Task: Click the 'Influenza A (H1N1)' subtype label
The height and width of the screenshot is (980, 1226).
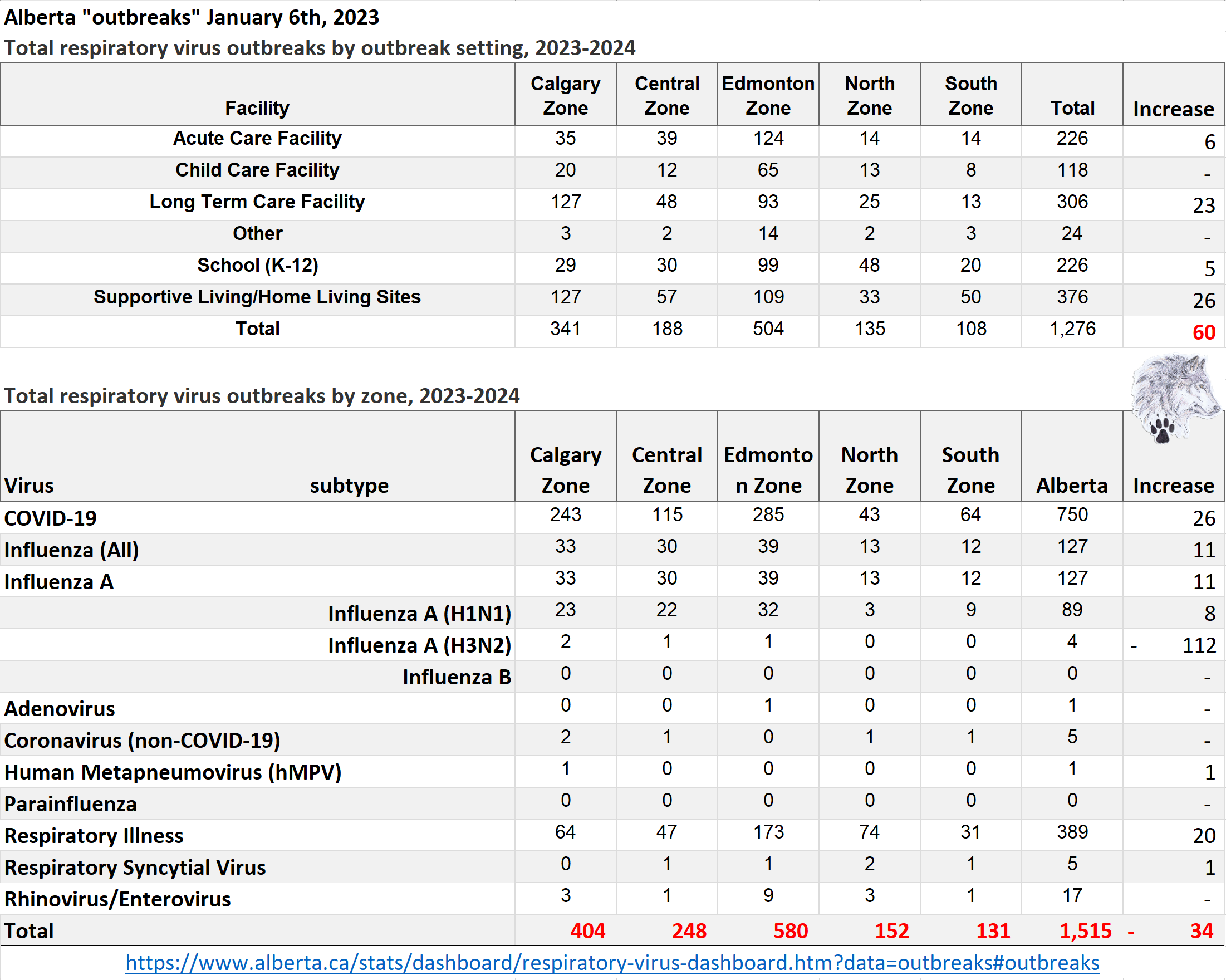Action: [420, 614]
